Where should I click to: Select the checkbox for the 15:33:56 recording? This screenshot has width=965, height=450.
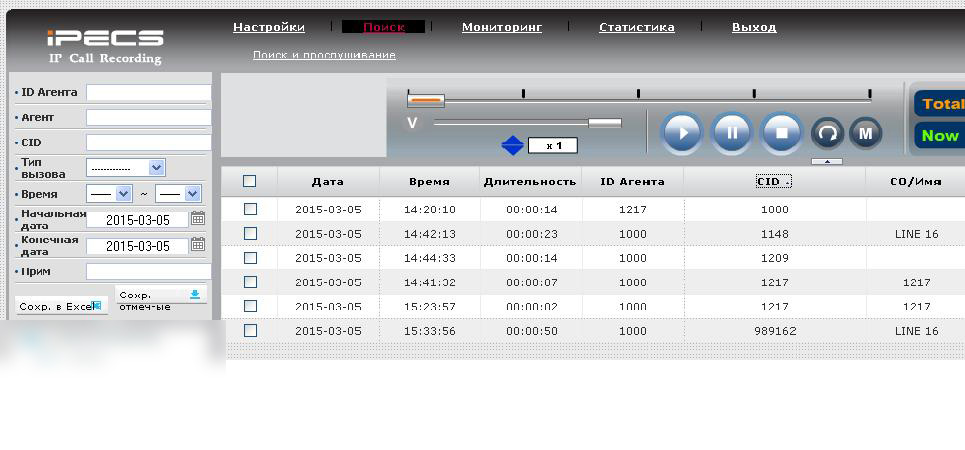pos(250,331)
